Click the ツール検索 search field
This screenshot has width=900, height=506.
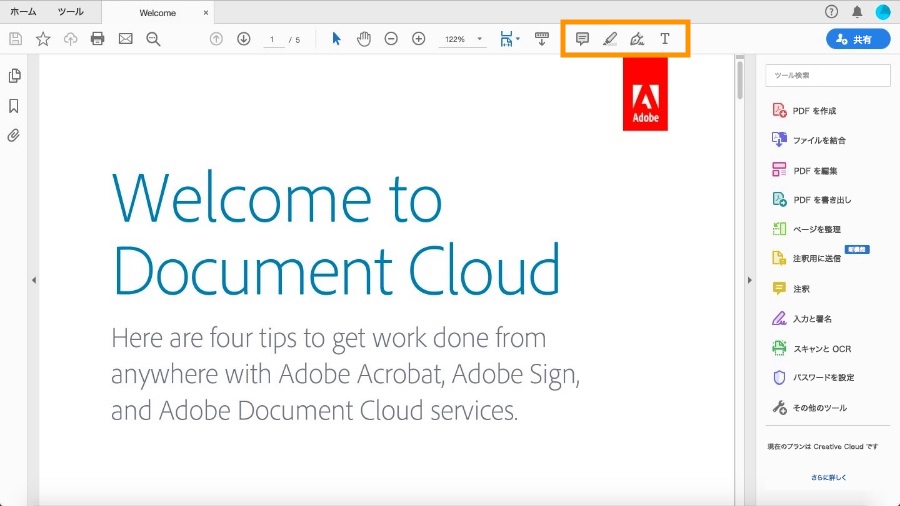tap(828, 75)
